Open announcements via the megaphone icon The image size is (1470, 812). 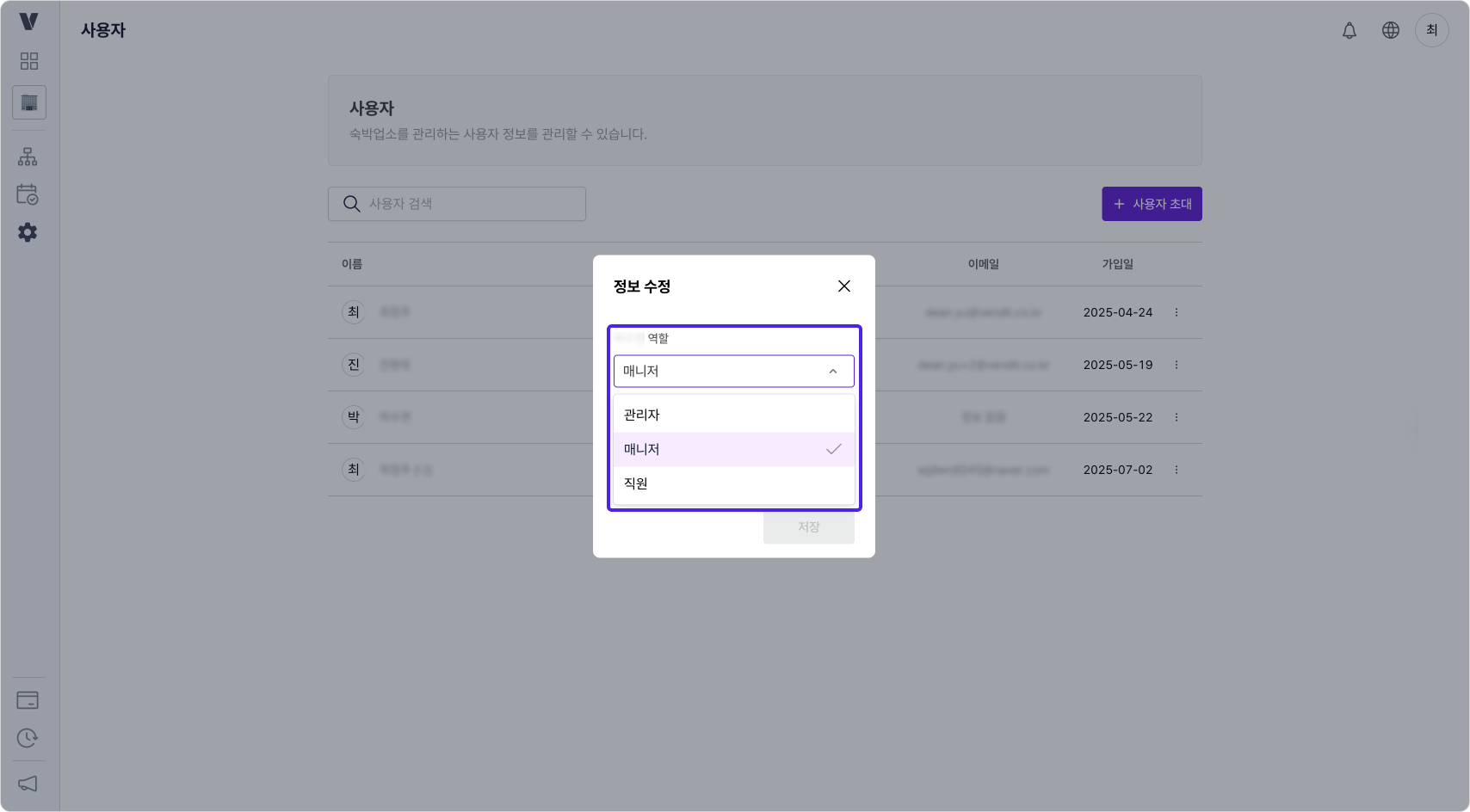tap(28, 784)
